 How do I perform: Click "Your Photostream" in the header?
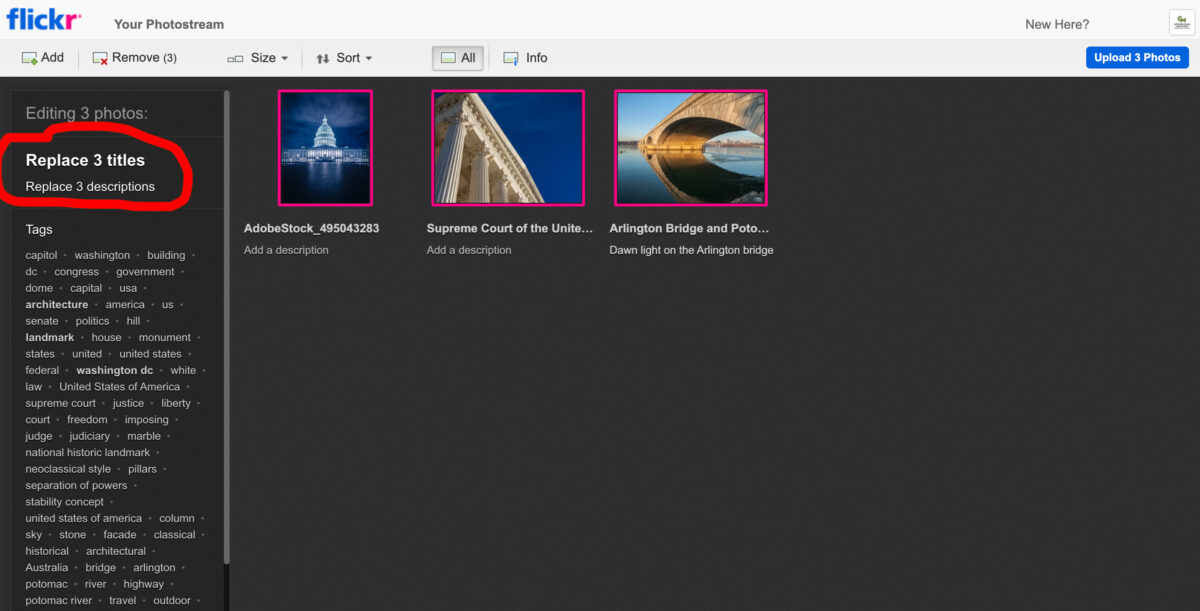[x=168, y=24]
